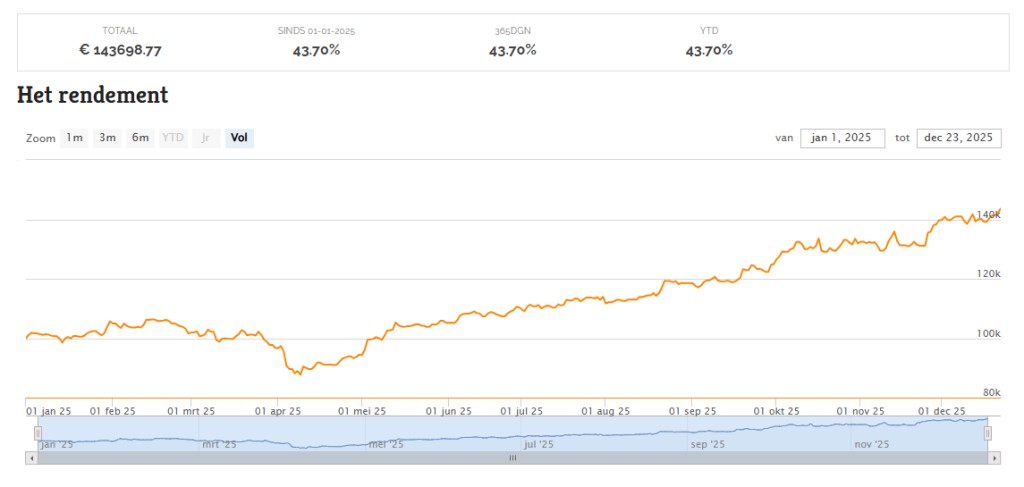Image resolution: width=1024 pixels, height=487 pixels.
Task: Click the orange line near April dip
Action: point(297,372)
